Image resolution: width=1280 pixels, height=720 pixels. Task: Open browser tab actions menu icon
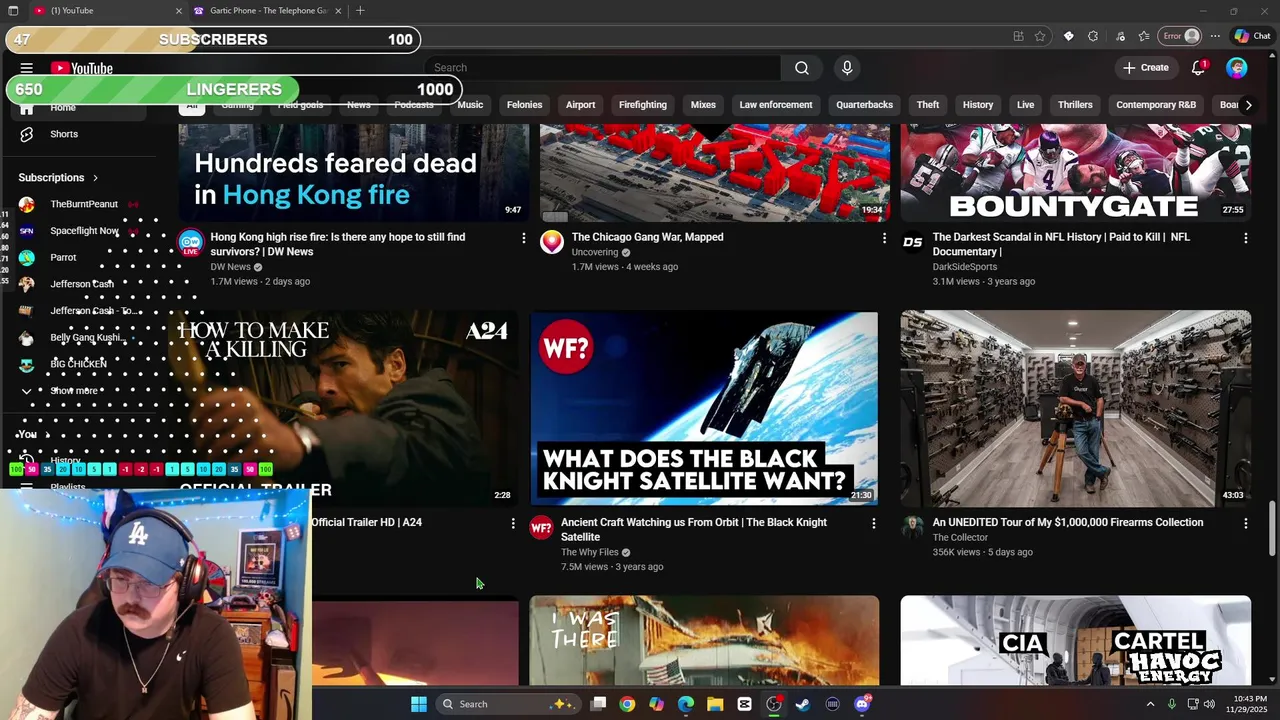13,10
